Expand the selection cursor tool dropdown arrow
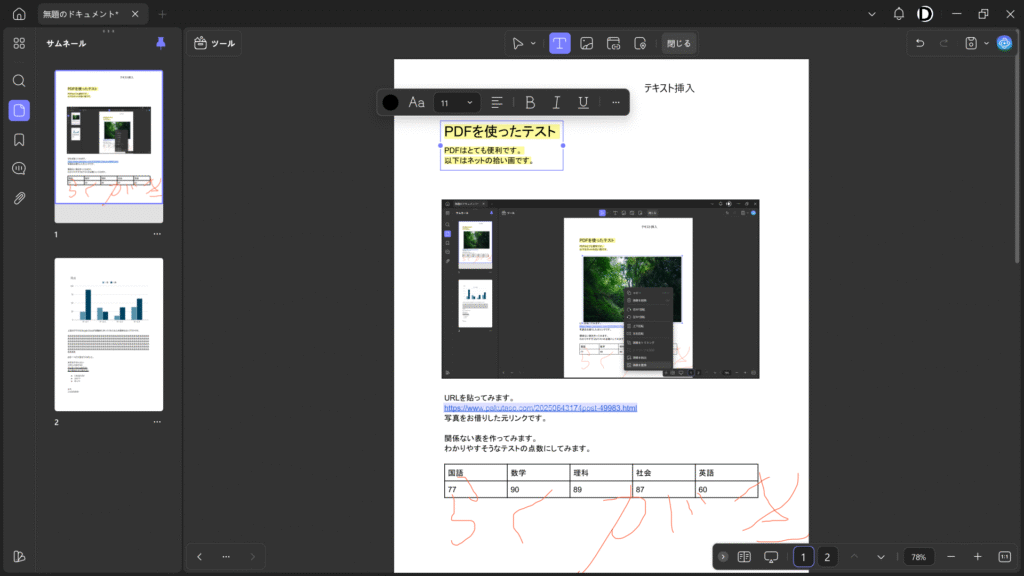The height and width of the screenshot is (576, 1024). point(533,43)
